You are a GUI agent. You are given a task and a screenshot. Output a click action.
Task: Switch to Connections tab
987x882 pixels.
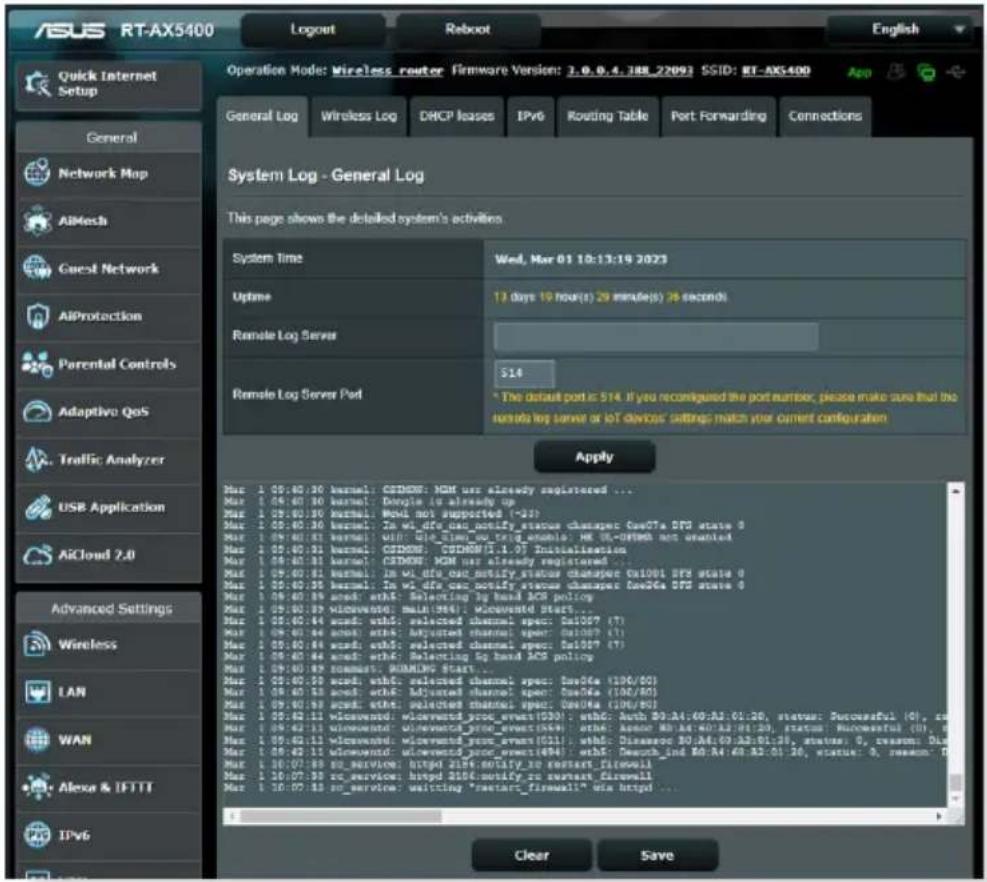825,116
